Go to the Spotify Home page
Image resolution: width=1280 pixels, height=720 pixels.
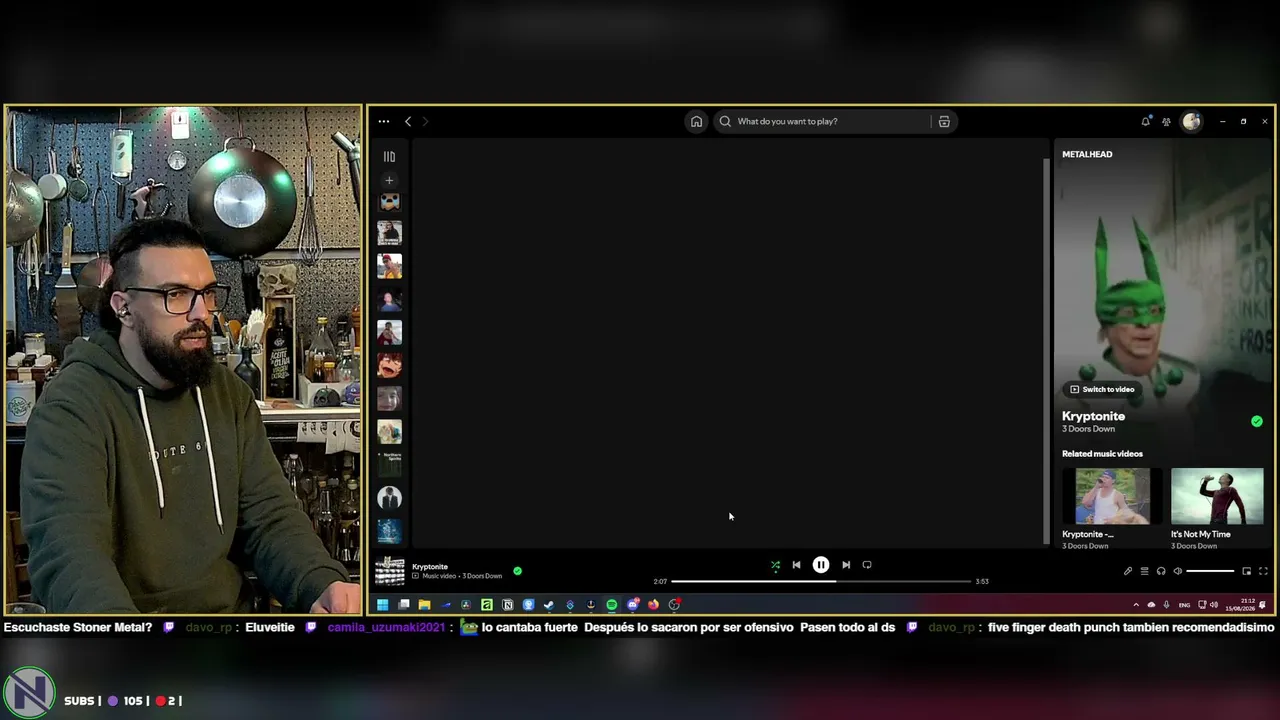pyautogui.click(x=696, y=122)
